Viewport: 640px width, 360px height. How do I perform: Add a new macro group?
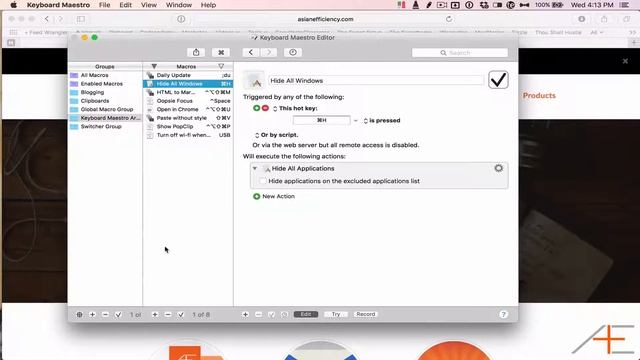[92, 315]
